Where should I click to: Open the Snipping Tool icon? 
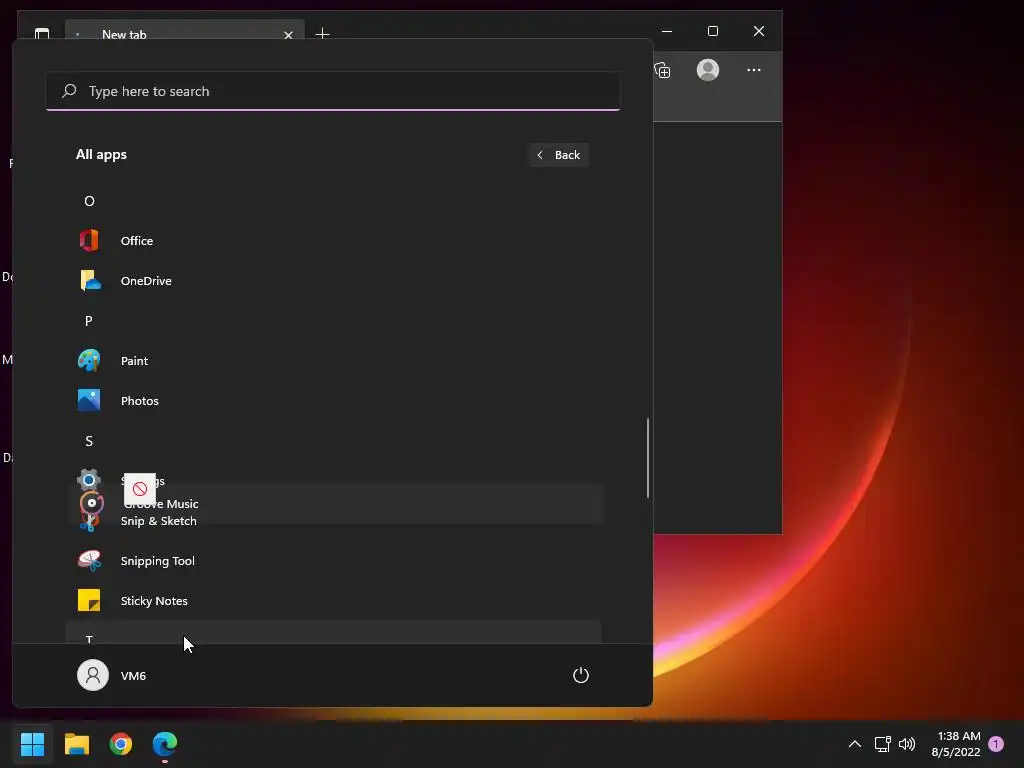coord(89,560)
